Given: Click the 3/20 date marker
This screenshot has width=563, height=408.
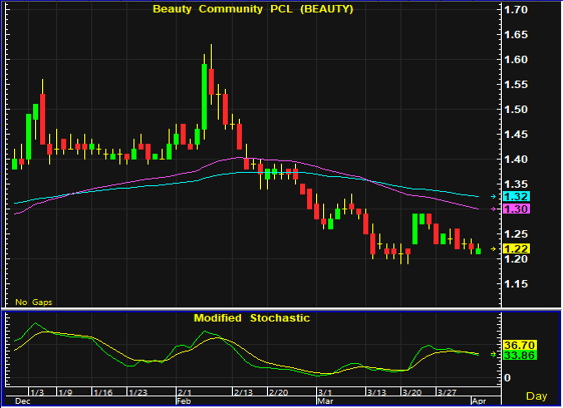Looking at the screenshot, I should point(412,393).
